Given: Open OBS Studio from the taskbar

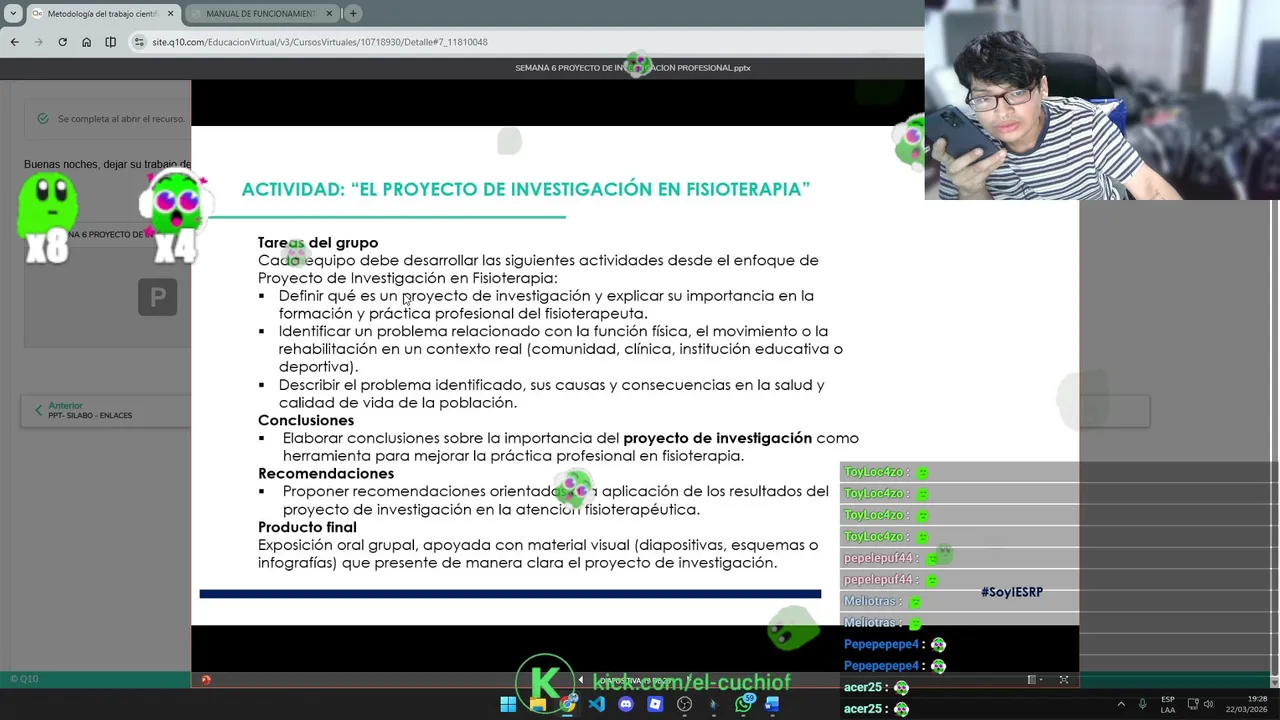Looking at the screenshot, I should click(x=684, y=704).
